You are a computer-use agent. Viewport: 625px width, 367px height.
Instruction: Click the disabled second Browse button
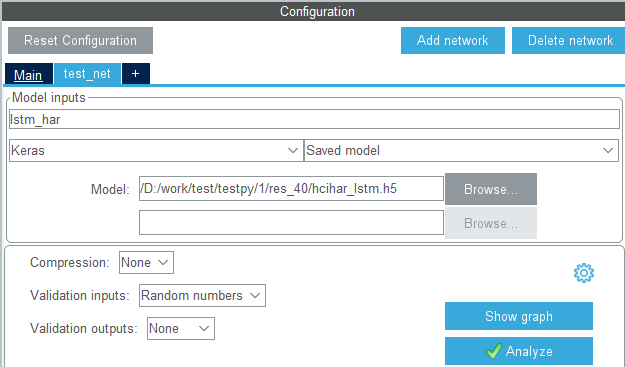pos(491,223)
